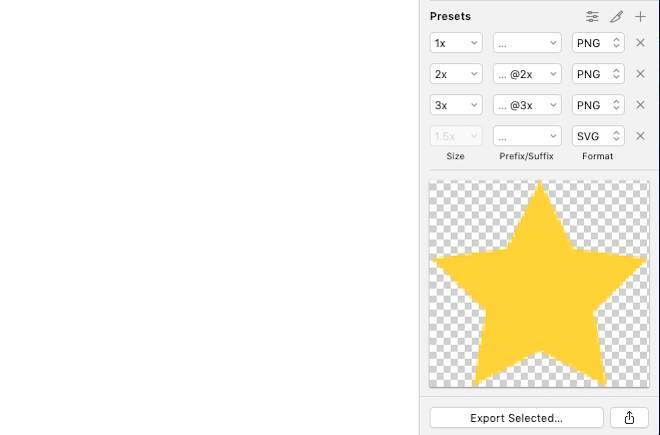Open prefix/suffix dropdown for SVG preset
The height and width of the screenshot is (435, 660).
click(x=527, y=136)
